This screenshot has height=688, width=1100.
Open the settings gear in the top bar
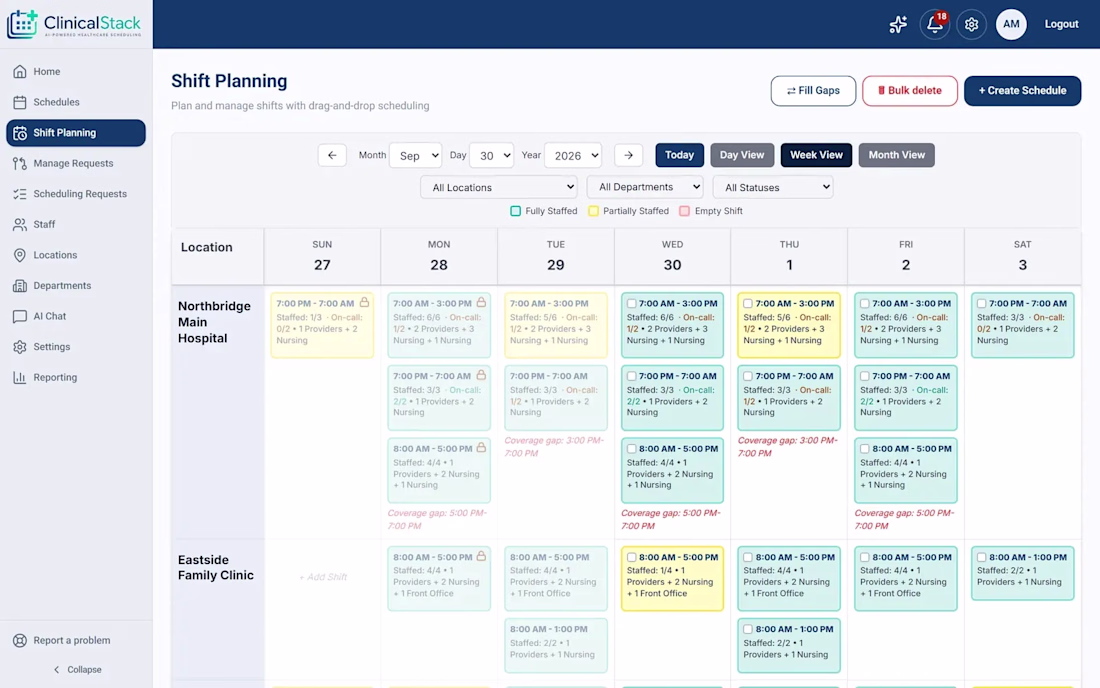[x=972, y=25]
